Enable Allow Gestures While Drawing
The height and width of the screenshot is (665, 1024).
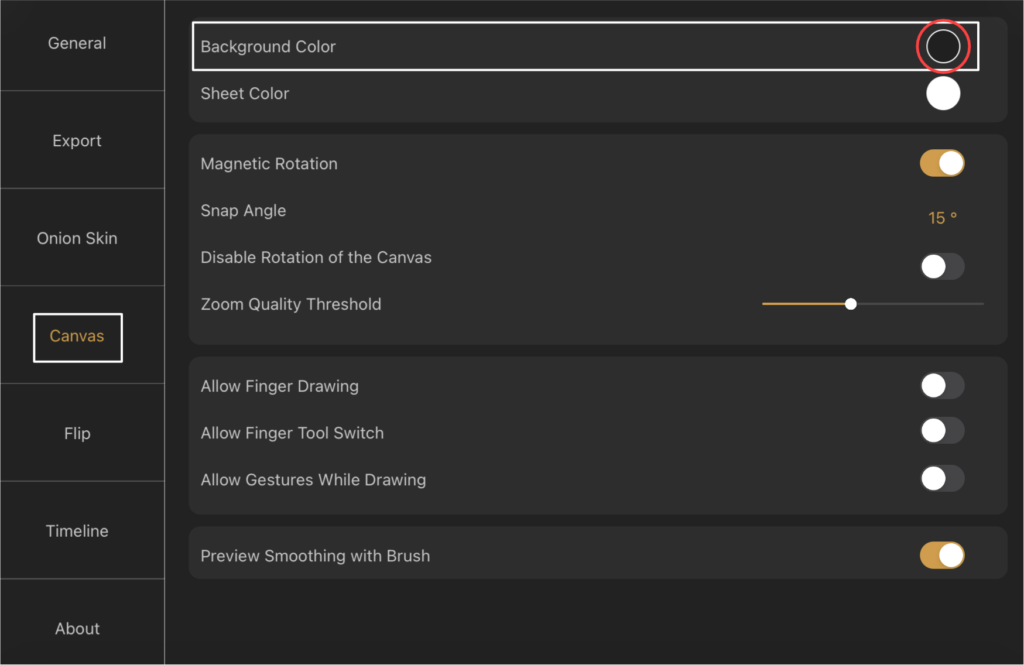[x=942, y=478]
